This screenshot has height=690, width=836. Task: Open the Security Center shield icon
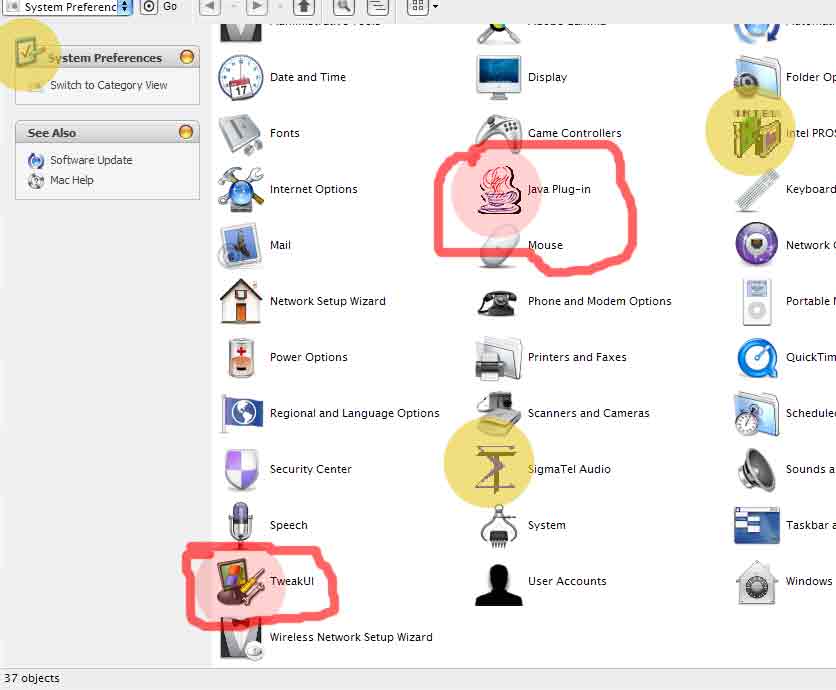[241, 469]
